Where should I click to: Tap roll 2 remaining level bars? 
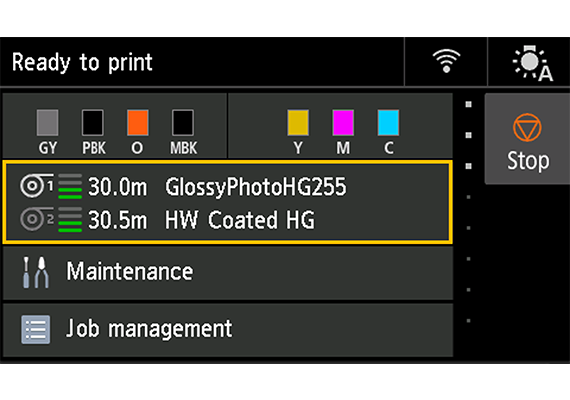[70, 220]
